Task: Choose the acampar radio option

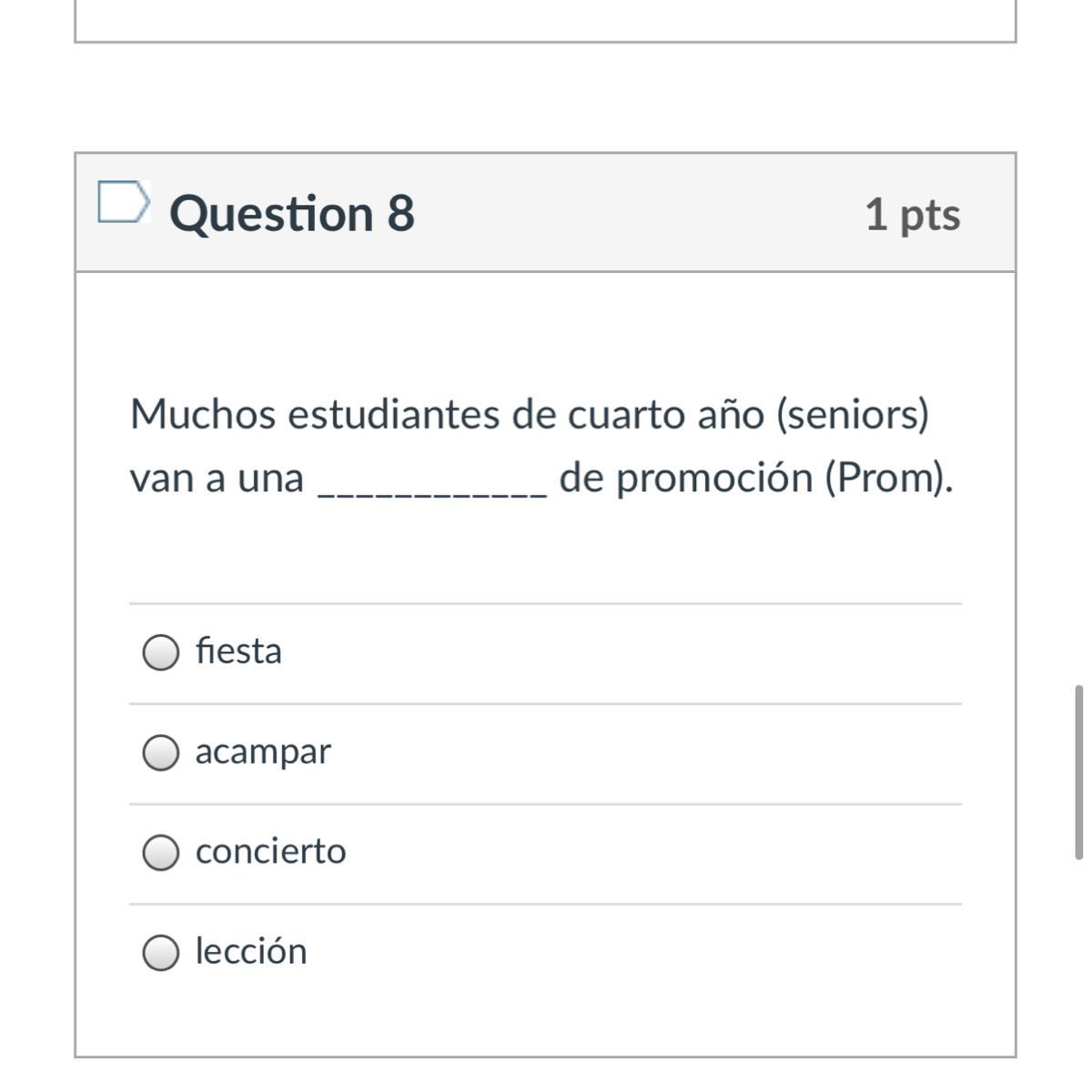Action: click(161, 753)
